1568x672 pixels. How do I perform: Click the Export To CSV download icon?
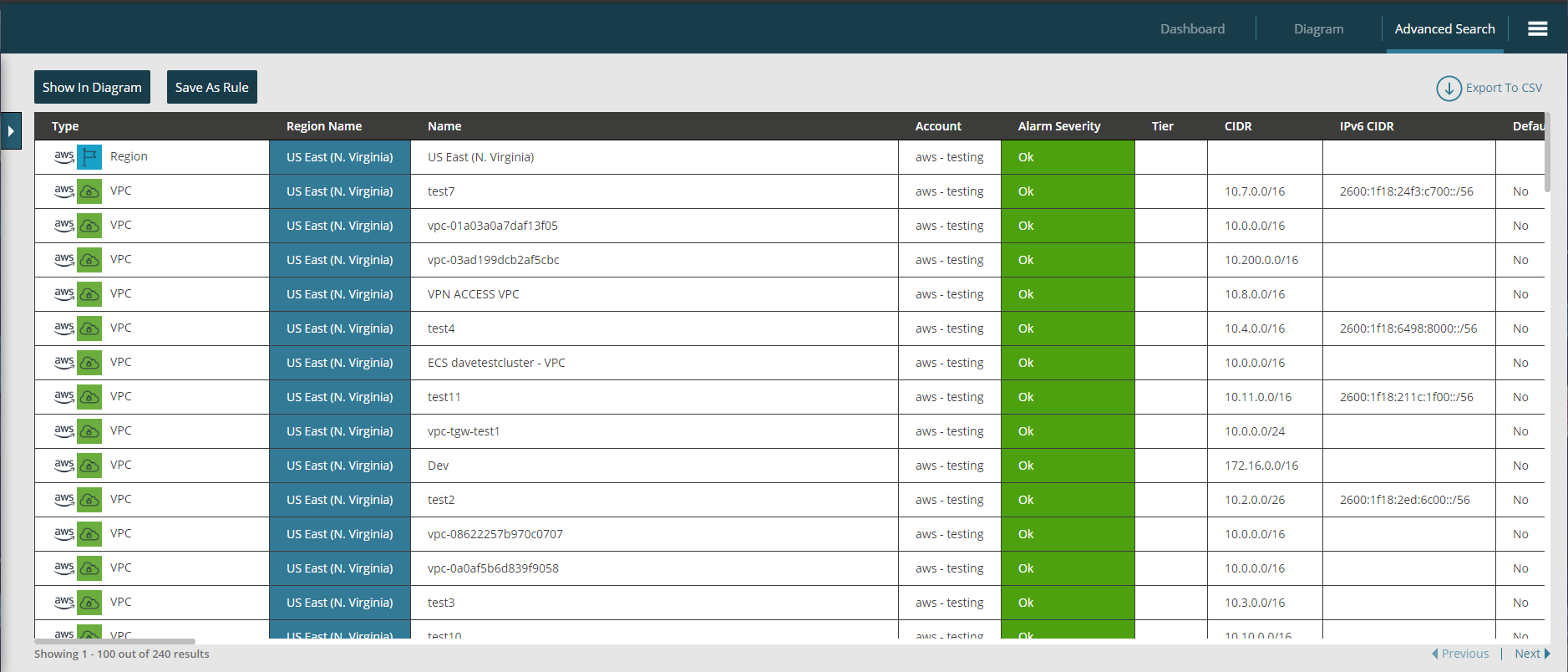tap(1449, 88)
